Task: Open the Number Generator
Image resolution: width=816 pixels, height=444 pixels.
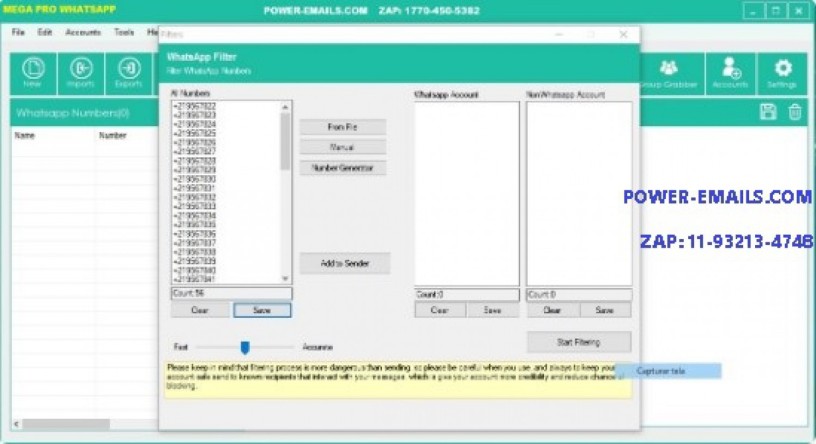Action: (342, 168)
